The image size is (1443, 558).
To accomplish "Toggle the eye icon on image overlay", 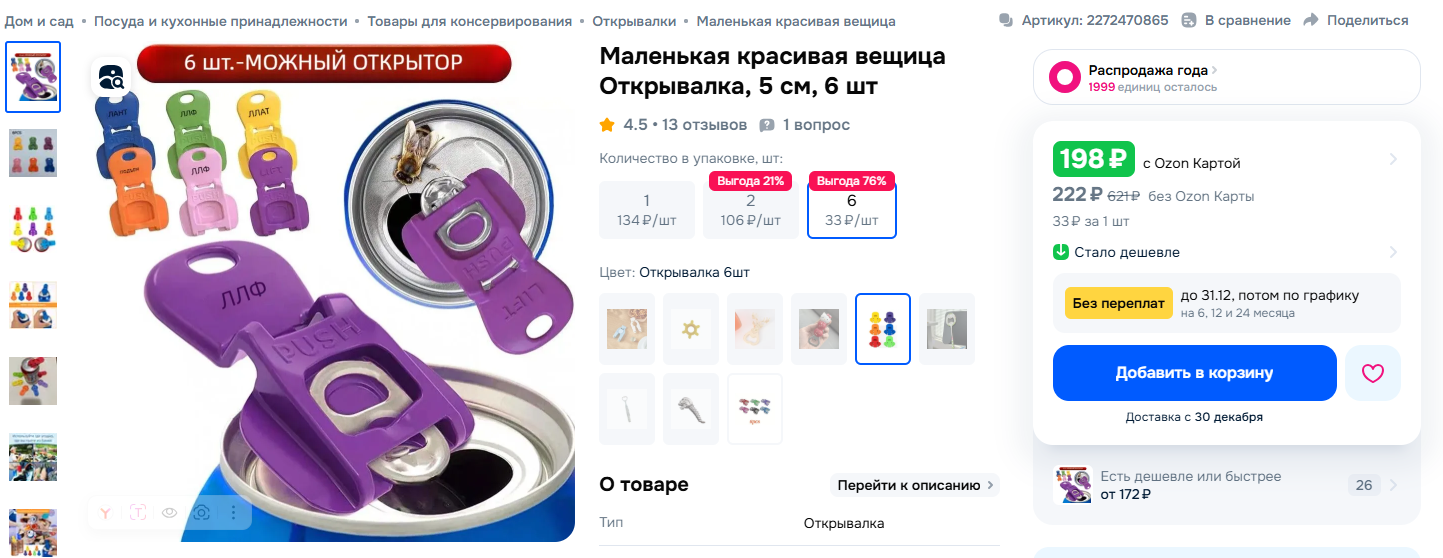I will [x=169, y=513].
